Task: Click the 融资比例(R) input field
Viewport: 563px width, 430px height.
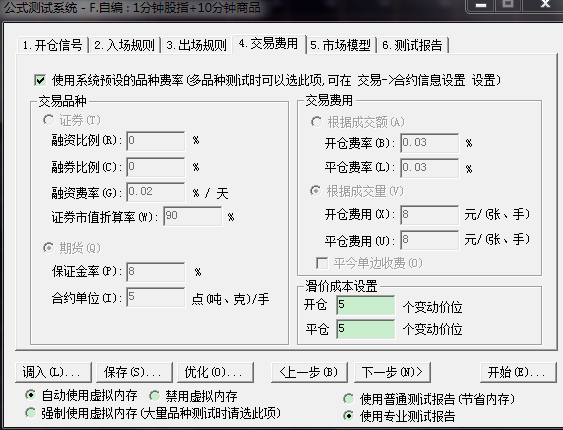Action: point(156,141)
